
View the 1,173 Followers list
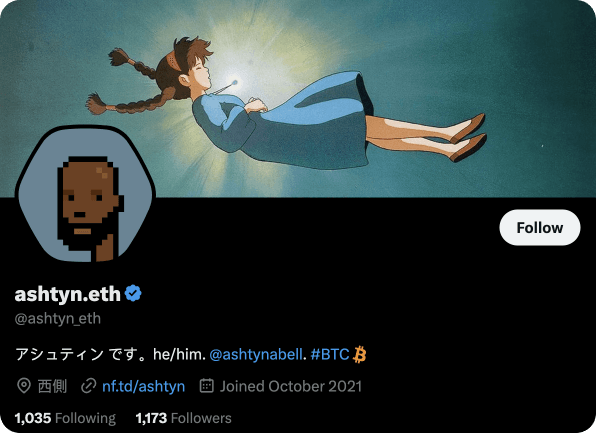pyautogui.click(x=184, y=418)
